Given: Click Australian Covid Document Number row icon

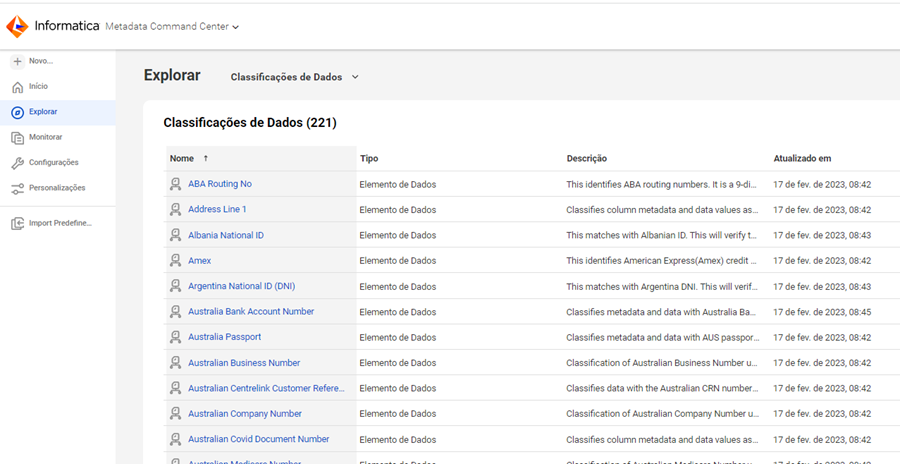Looking at the screenshot, I should (175, 439).
